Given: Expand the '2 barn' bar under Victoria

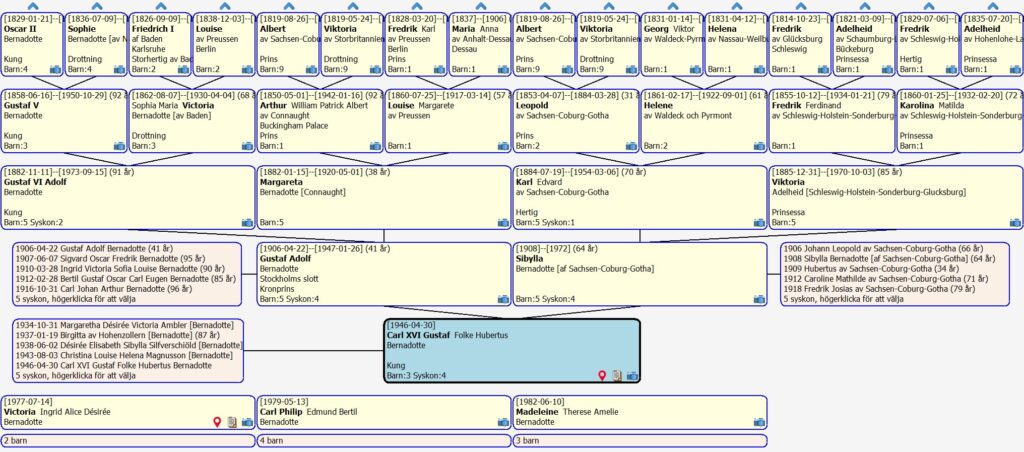Looking at the screenshot, I should click(x=128, y=441).
